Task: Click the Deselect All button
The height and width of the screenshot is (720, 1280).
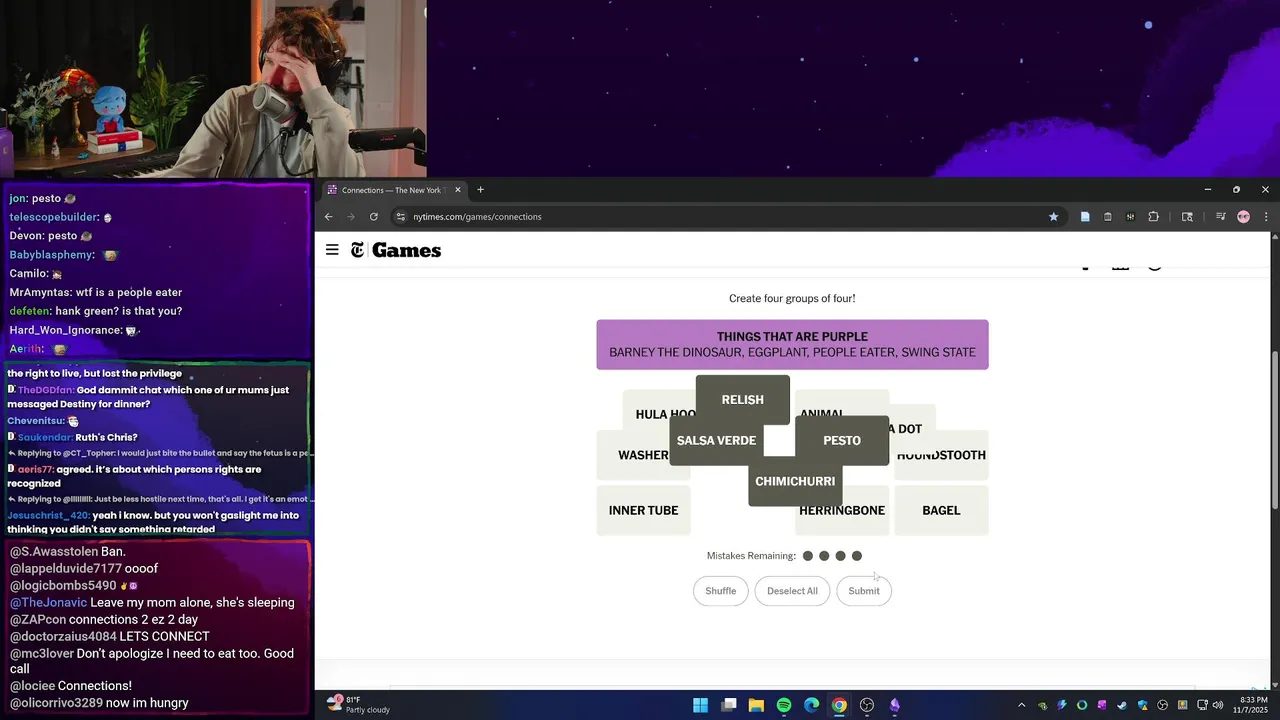Action: pos(792,591)
